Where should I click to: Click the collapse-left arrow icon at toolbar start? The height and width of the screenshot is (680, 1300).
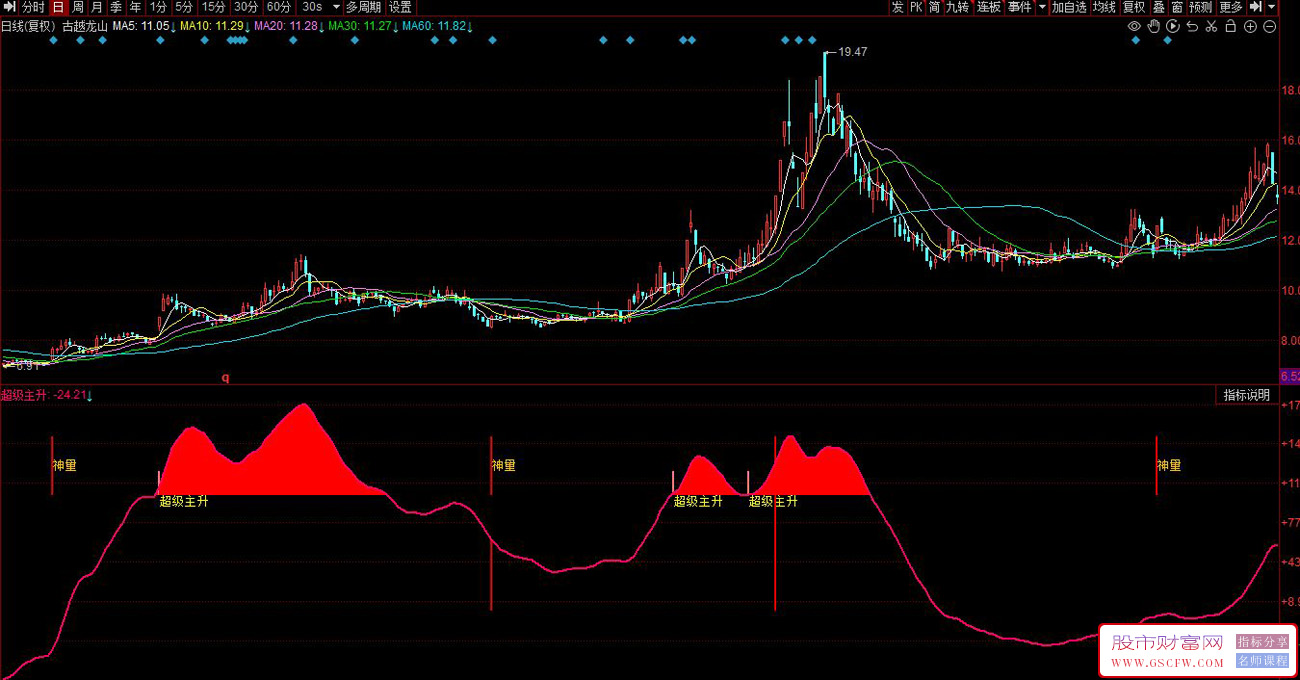[9, 7]
